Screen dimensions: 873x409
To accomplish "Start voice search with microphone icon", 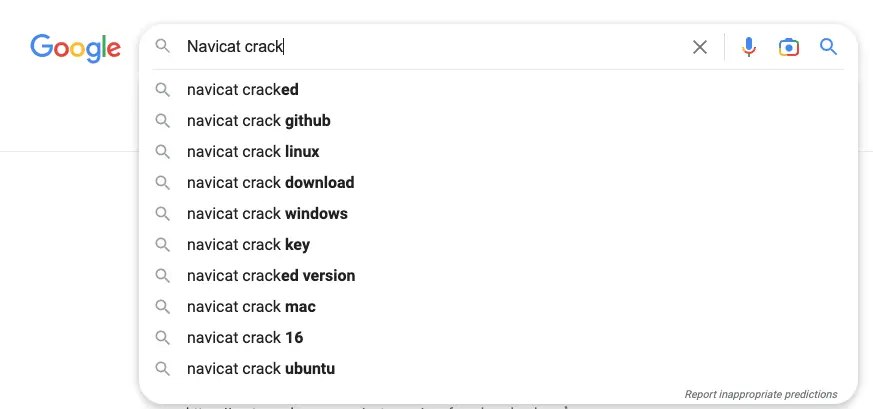I will pos(749,47).
